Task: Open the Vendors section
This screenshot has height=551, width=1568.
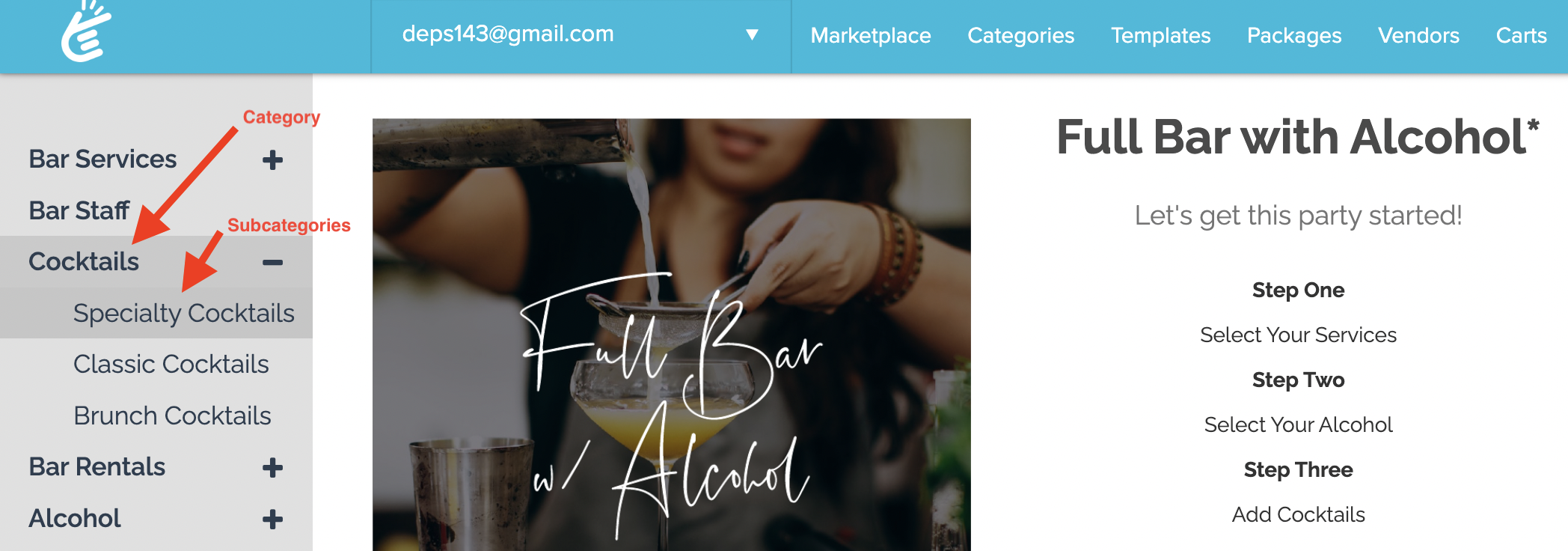Action: tap(1418, 35)
